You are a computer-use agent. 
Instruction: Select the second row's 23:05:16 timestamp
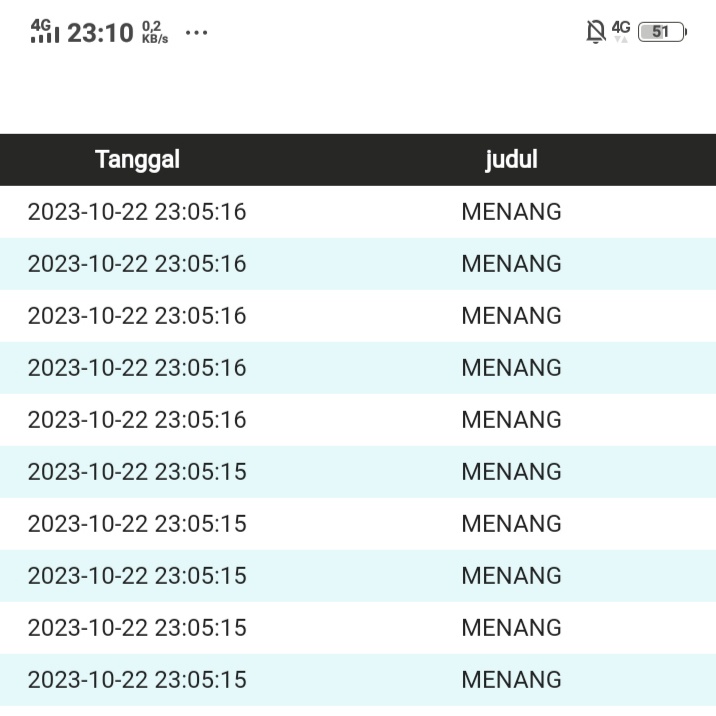pyautogui.click(x=137, y=264)
